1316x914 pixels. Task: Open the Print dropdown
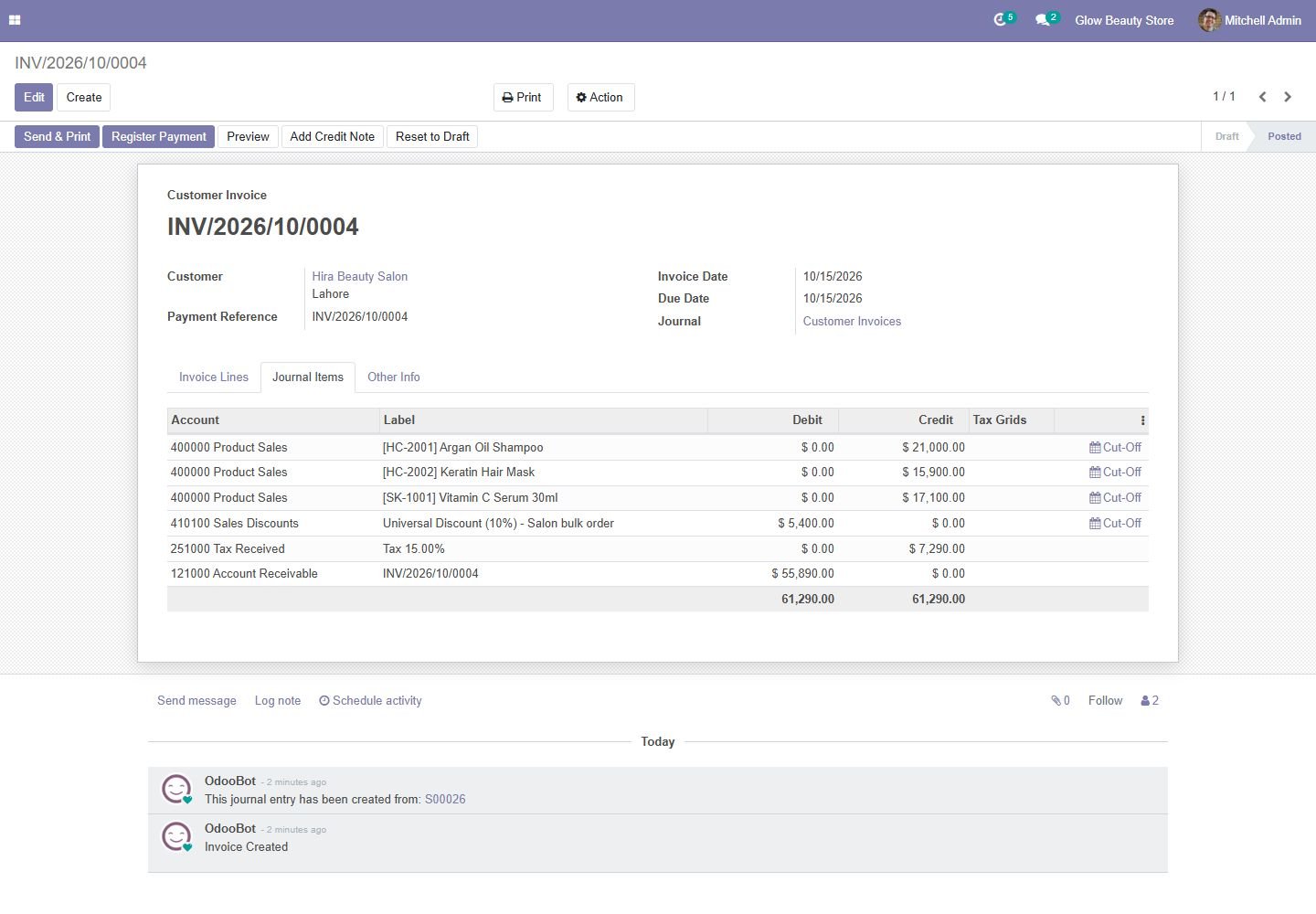pyautogui.click(x=523, y=98)
